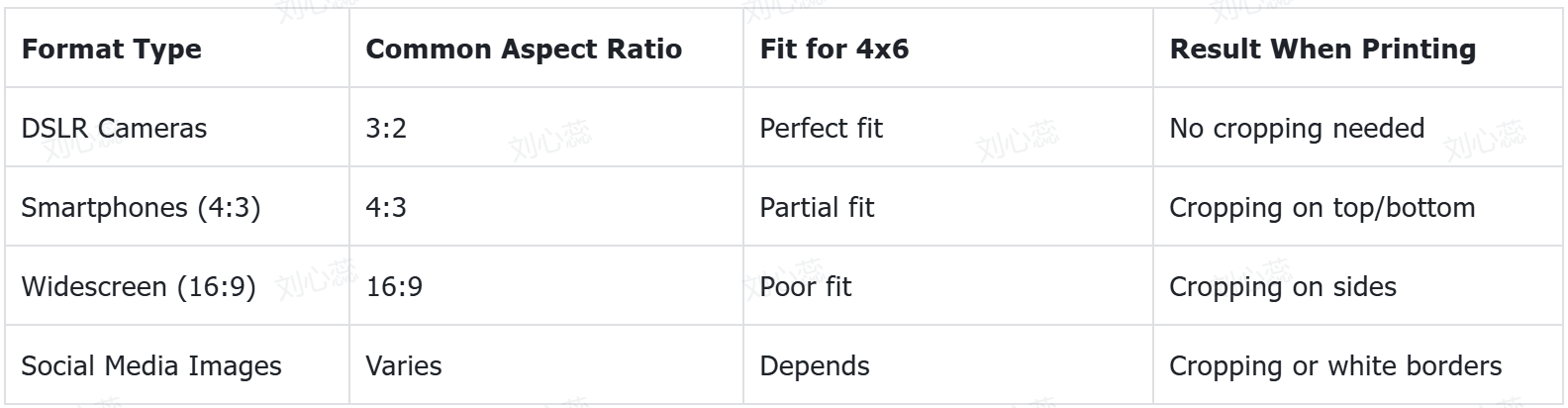Click the Cropping on sides cell
Screen dimensions: 1568x408
tap(1282, 287)
